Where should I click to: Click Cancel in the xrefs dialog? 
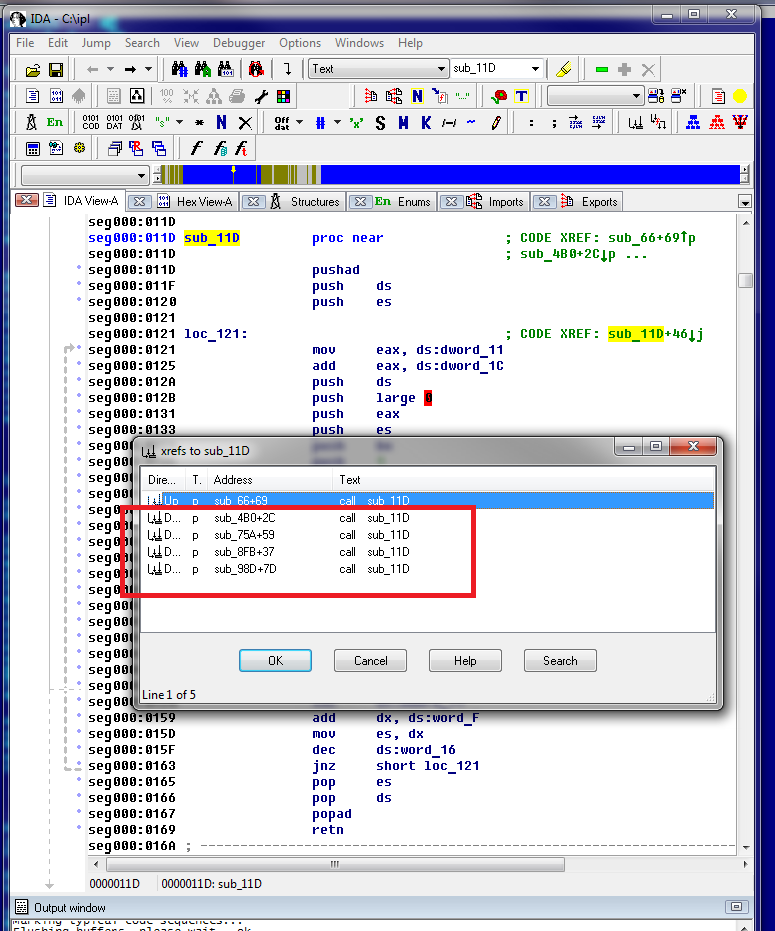pos(370,660)
